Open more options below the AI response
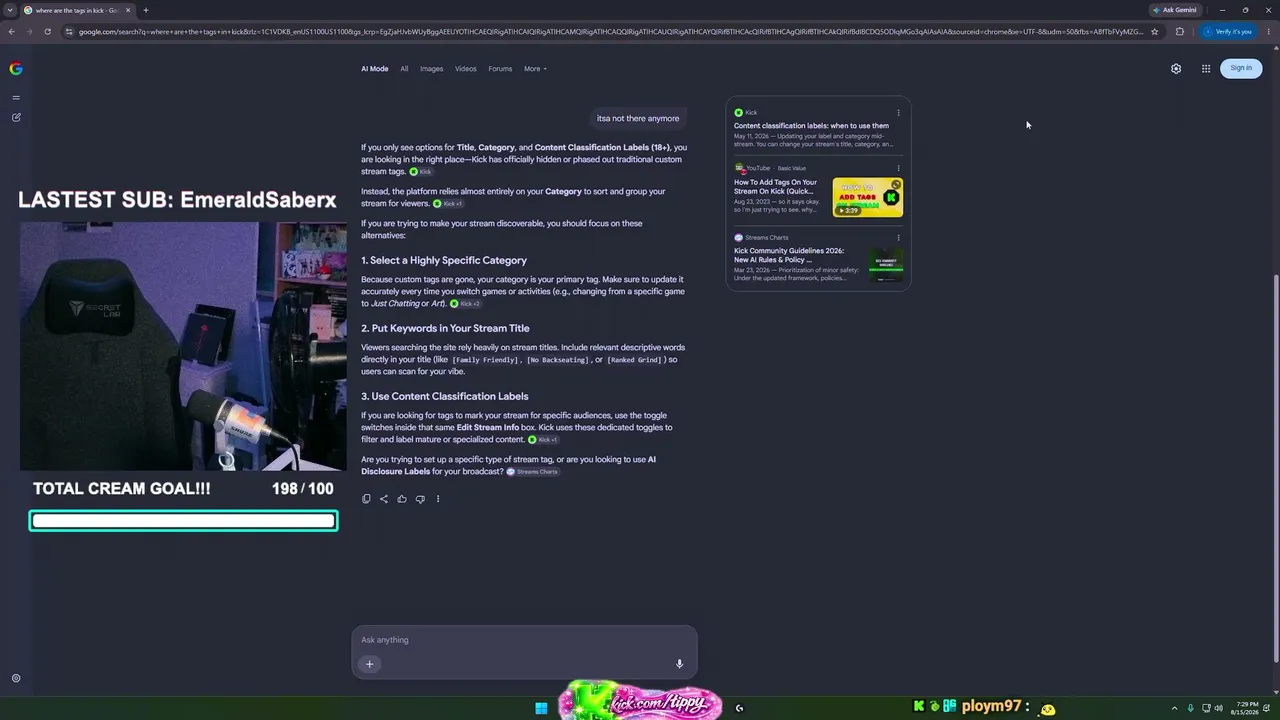 (x=438, y=499)
